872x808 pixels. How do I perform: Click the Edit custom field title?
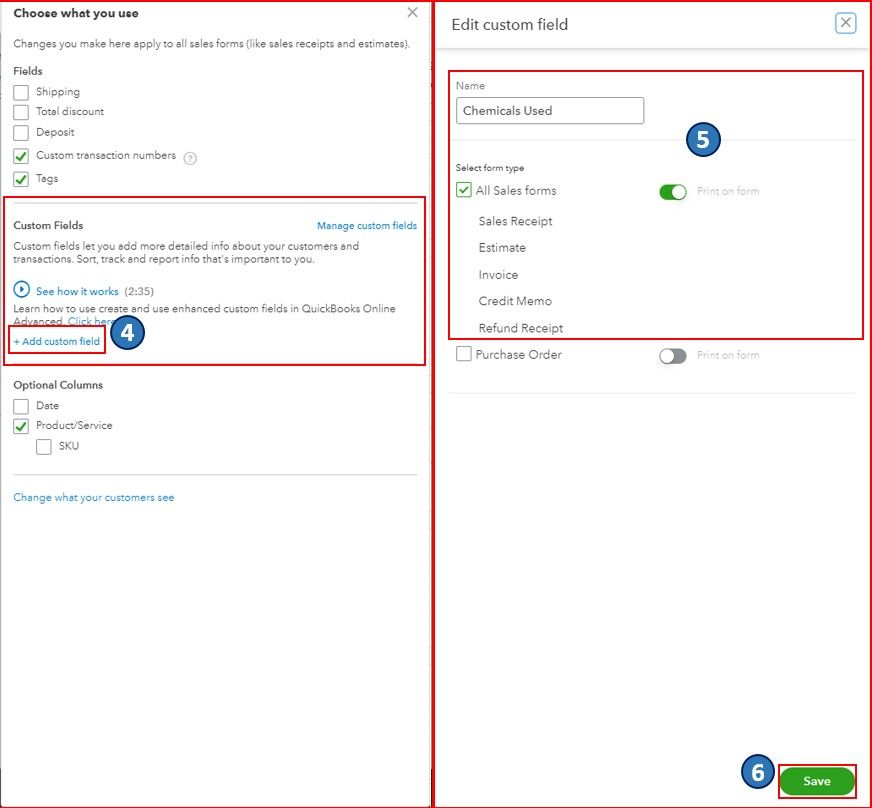point(509,24)
